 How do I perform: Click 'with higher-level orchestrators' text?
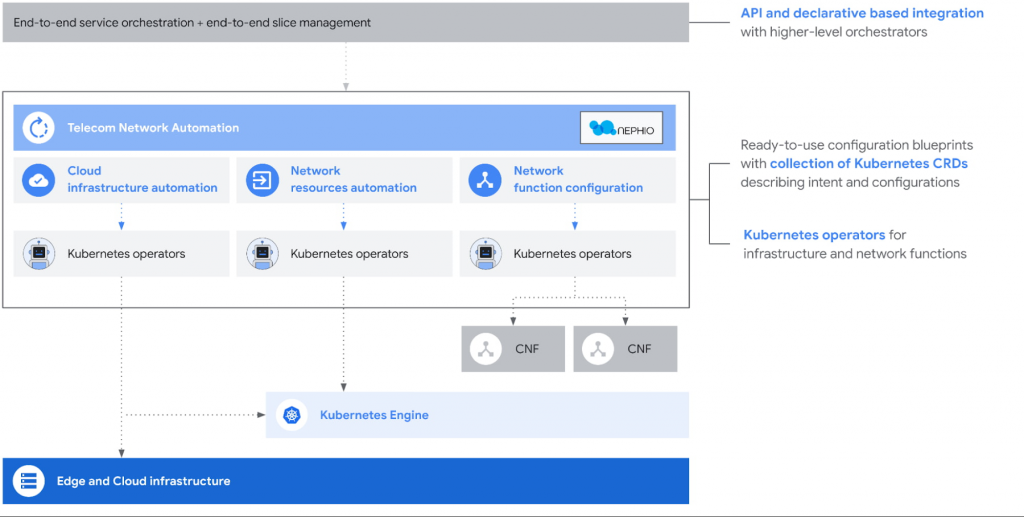834,32
